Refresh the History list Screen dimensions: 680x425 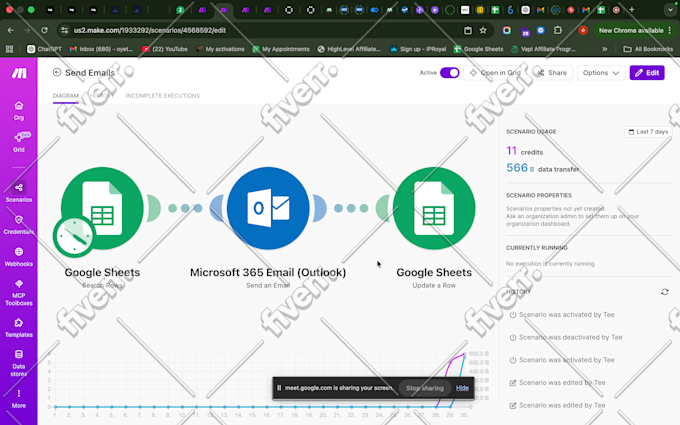pyautogui.click(x=664, y=292)
